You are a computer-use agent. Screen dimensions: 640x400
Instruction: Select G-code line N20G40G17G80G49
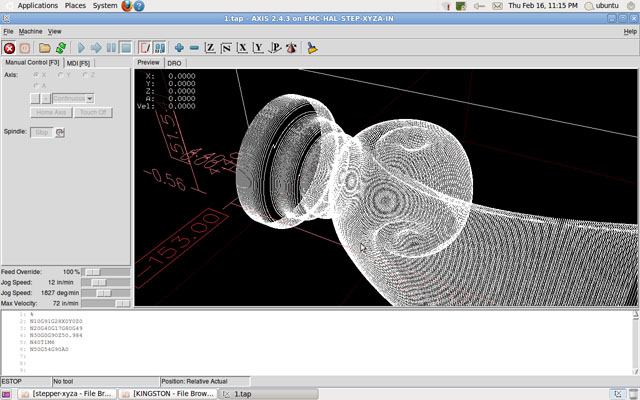coord(56,328)
